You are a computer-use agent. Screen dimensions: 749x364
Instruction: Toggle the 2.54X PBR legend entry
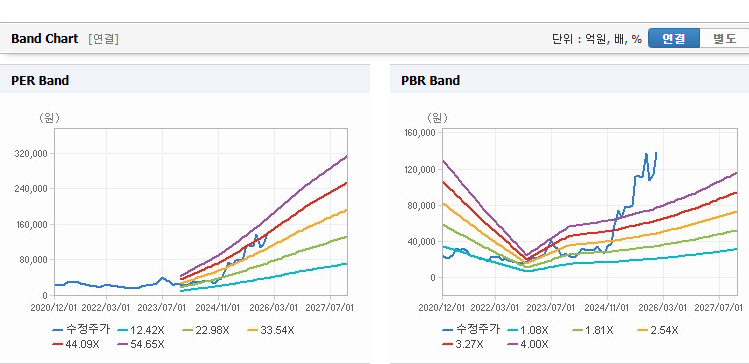click(658, 330)
